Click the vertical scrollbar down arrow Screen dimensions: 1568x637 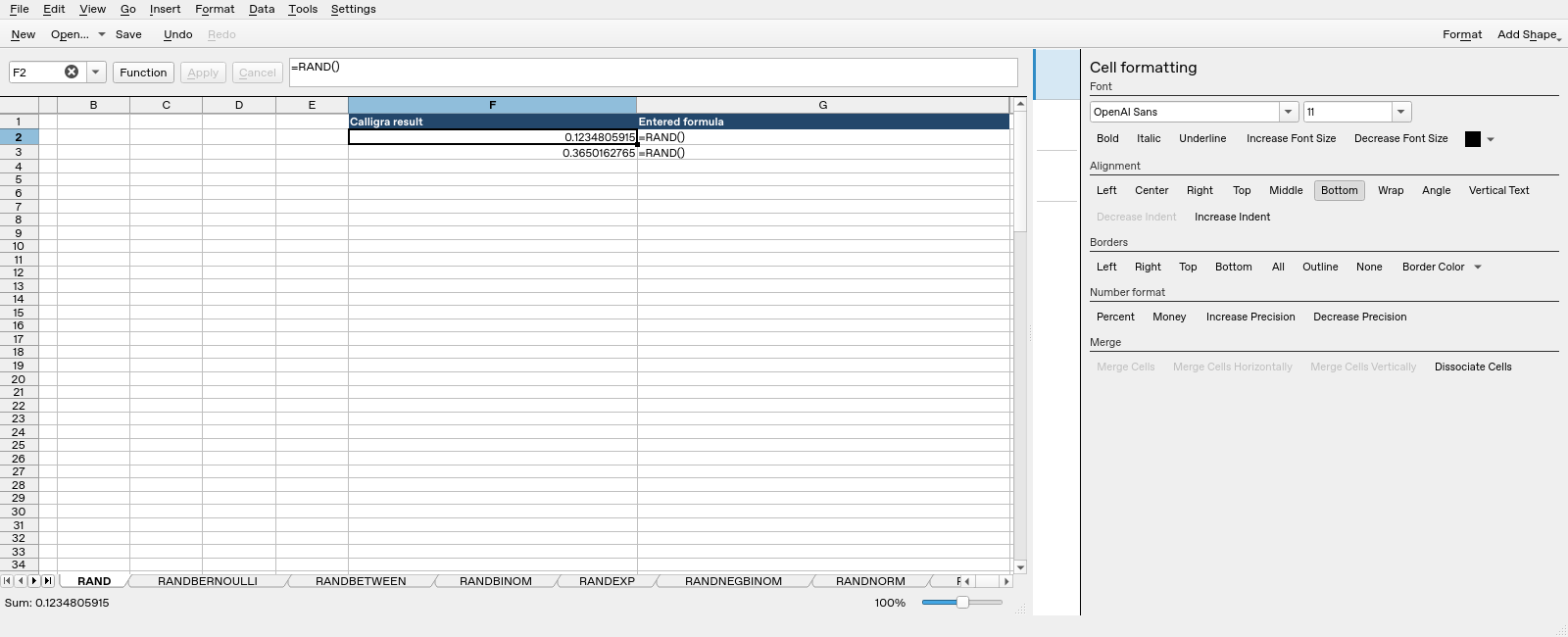coord(1020,567)
